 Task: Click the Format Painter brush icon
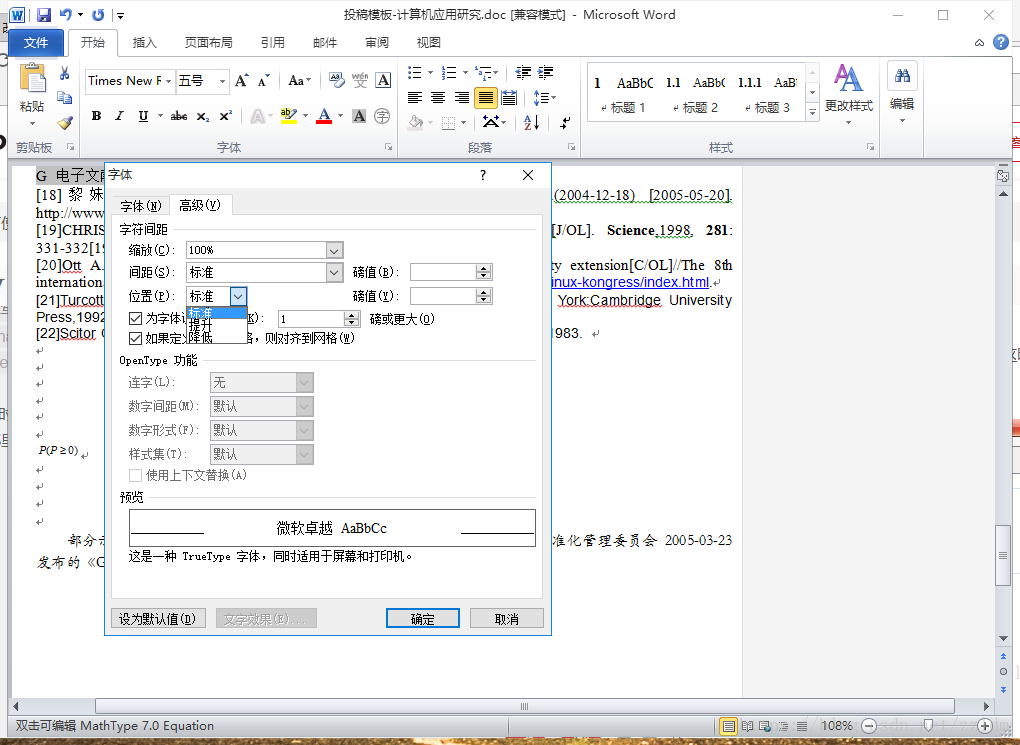coord(65,123)
